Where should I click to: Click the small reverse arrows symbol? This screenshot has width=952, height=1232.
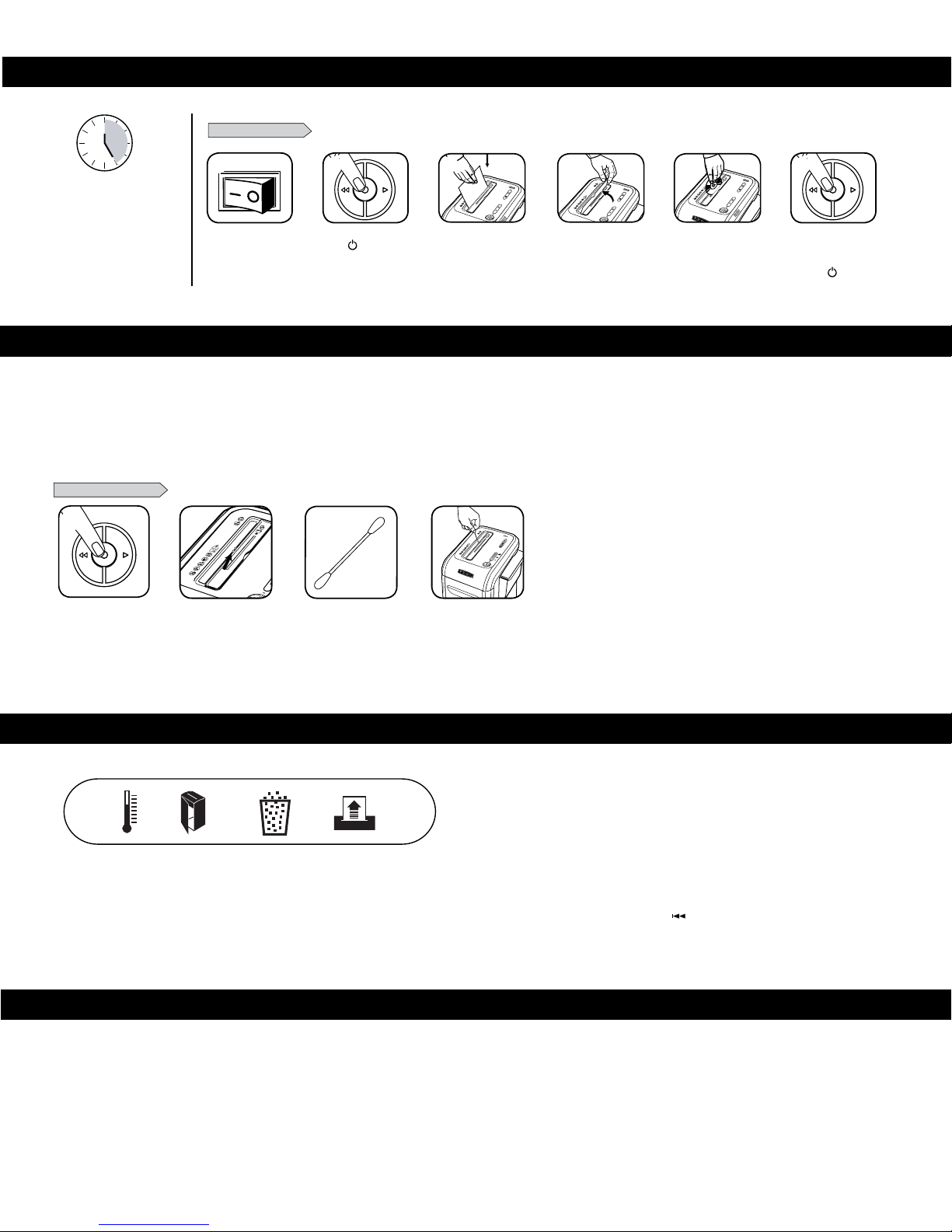678,916
